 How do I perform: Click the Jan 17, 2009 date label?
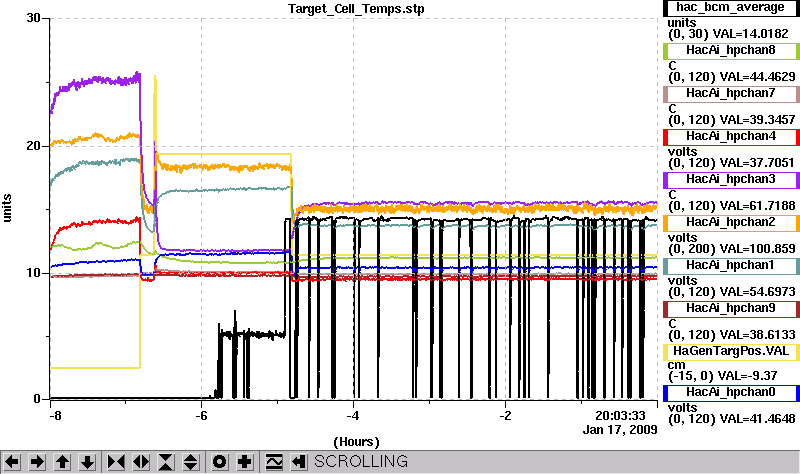[620, 430]
